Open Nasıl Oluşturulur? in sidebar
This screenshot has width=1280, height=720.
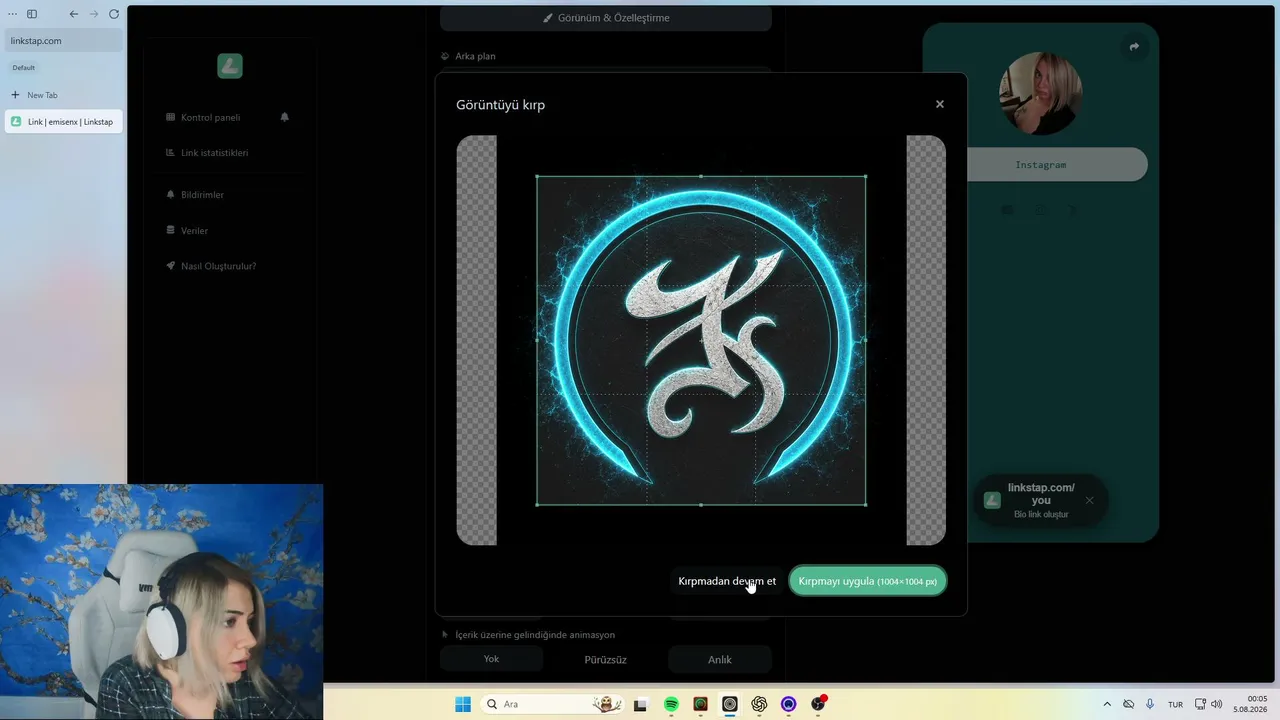211,266
